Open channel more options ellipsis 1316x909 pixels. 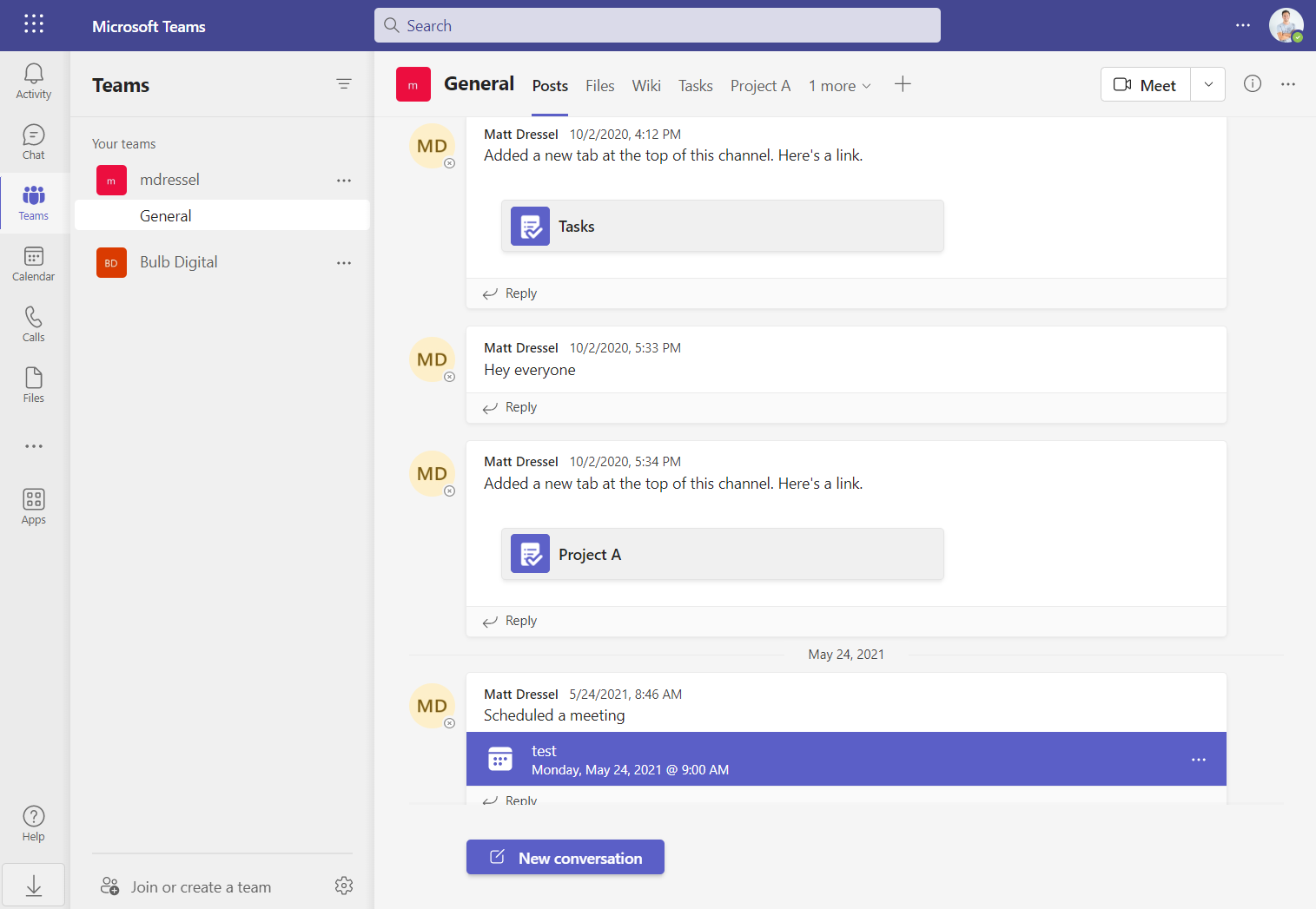1288,84
